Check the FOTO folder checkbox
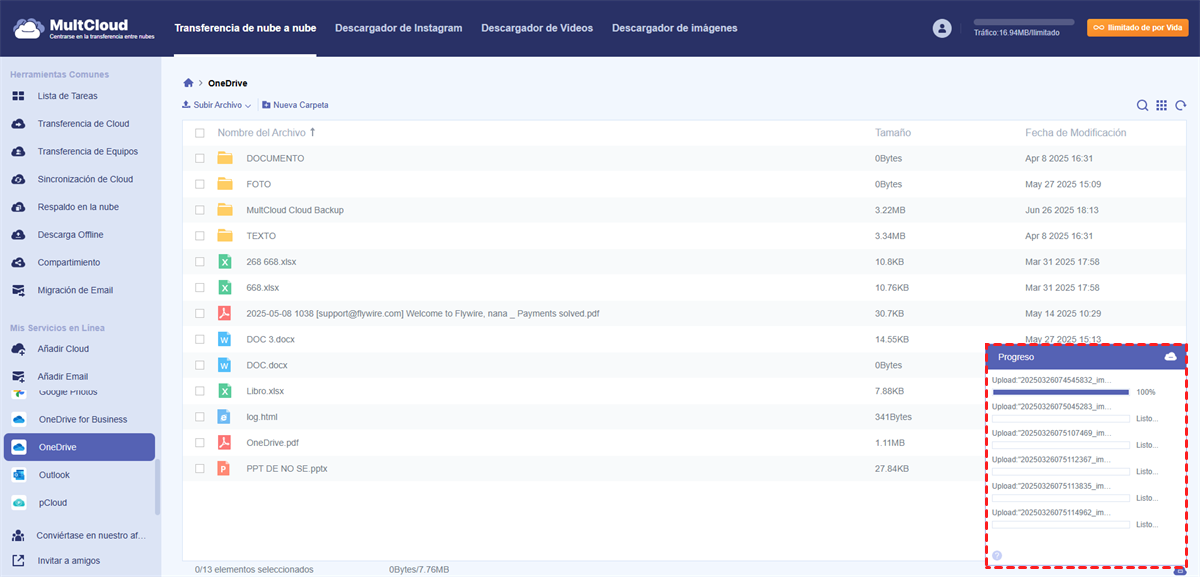The height and width of the screenshot is (577, 1200). [200, 184]
